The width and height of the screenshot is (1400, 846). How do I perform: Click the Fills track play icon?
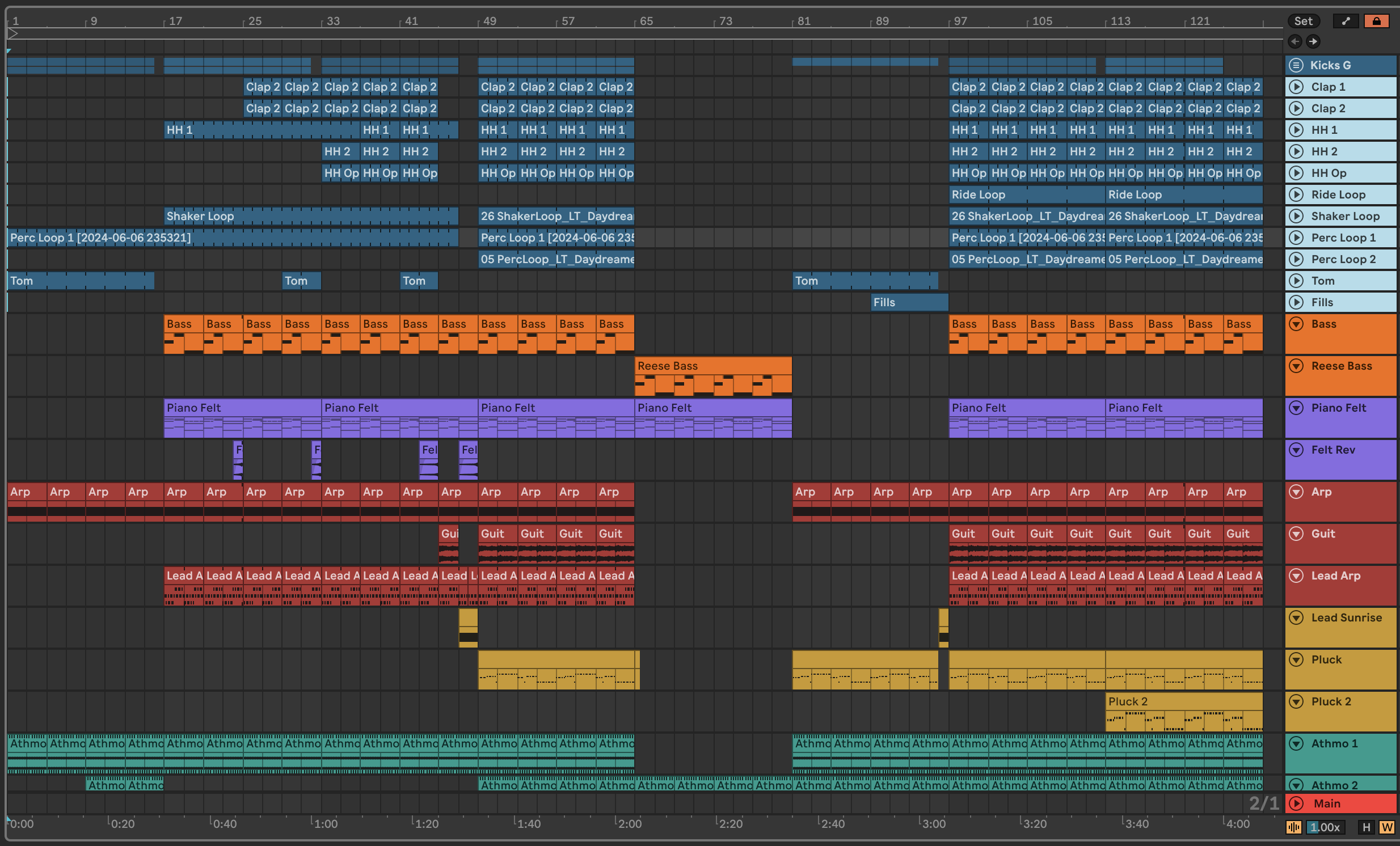tap(1296, 303)
